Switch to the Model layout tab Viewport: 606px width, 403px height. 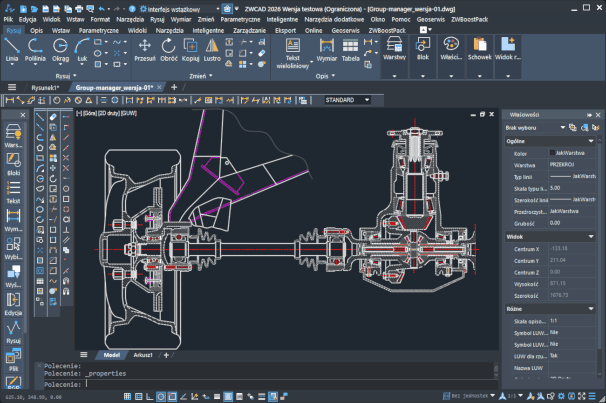pyautogui.click(x=112, y=355)
